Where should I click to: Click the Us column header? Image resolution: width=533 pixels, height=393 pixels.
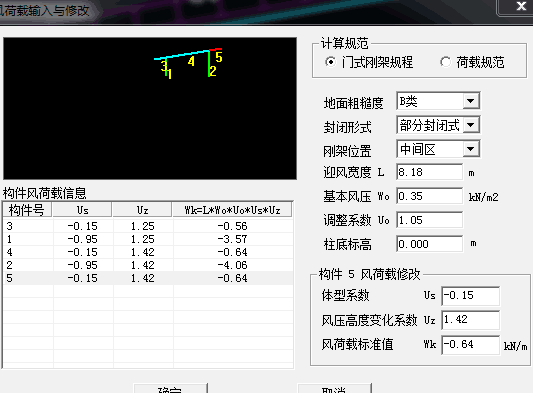point(82,210)
